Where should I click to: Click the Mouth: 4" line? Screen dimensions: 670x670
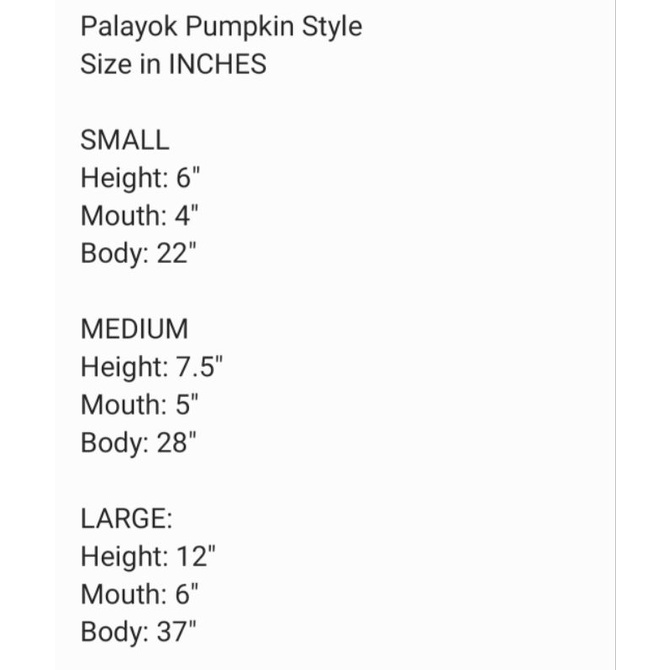140,216
